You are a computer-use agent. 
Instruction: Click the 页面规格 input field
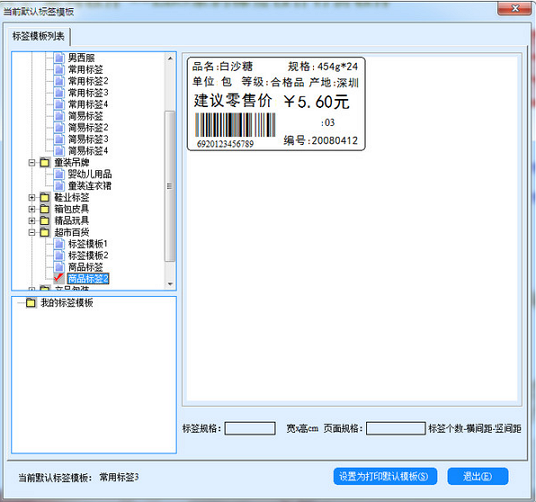[396, 428]
